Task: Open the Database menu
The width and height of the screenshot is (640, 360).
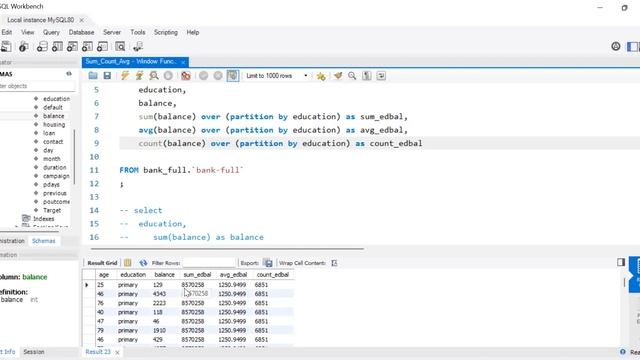Action: 81,32
